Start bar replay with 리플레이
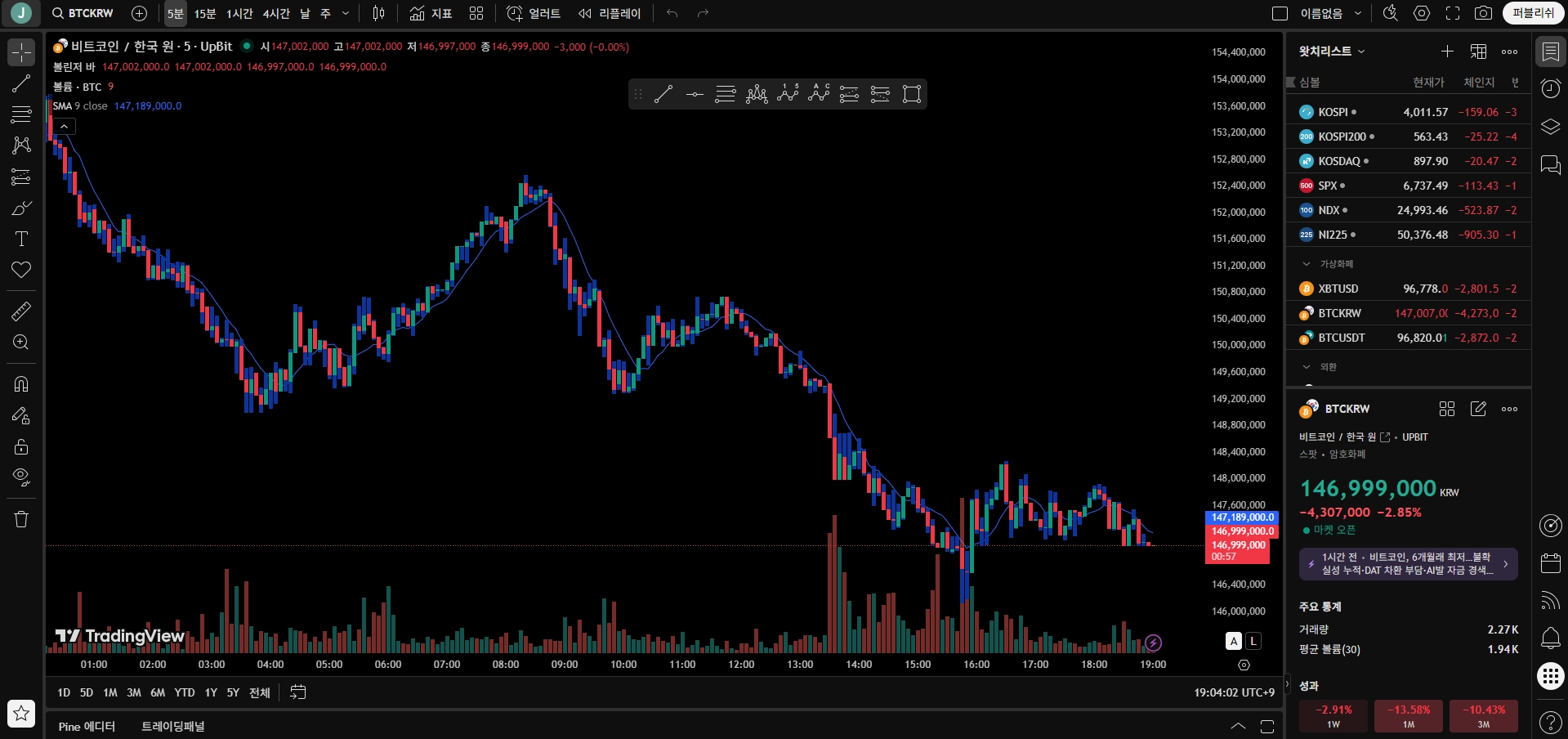 pos(610,13)
